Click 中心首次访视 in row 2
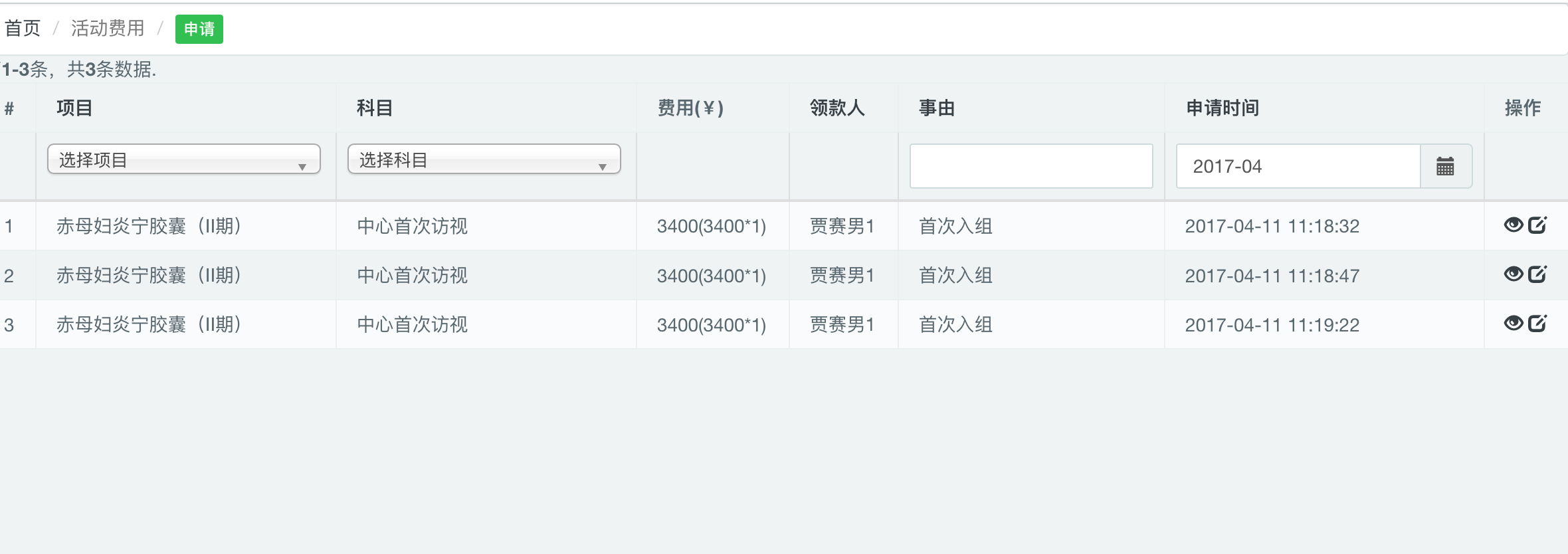Image resolution: width=1568 pixels, height=554 pixels. point(413,275)
